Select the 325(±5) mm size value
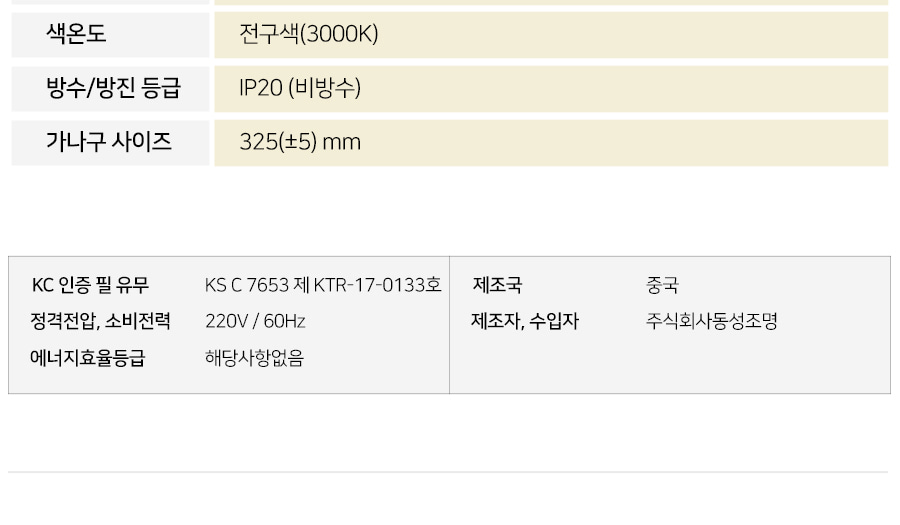This screenshot has height=525, width=900. tap(300, 142)
